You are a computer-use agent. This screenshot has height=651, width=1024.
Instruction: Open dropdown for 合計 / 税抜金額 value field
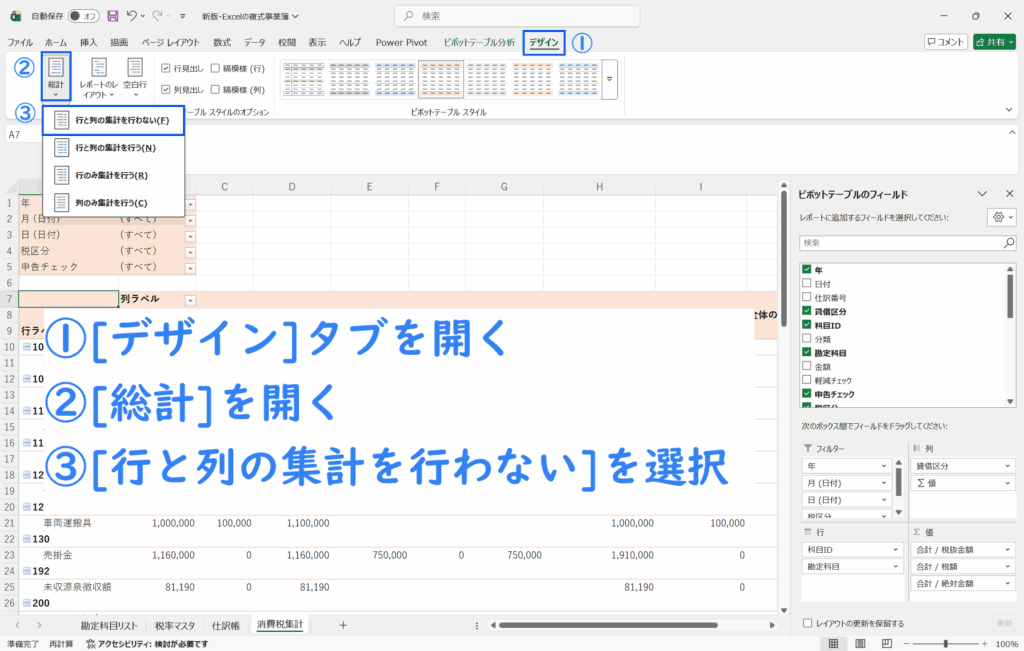coord(1009,549)
